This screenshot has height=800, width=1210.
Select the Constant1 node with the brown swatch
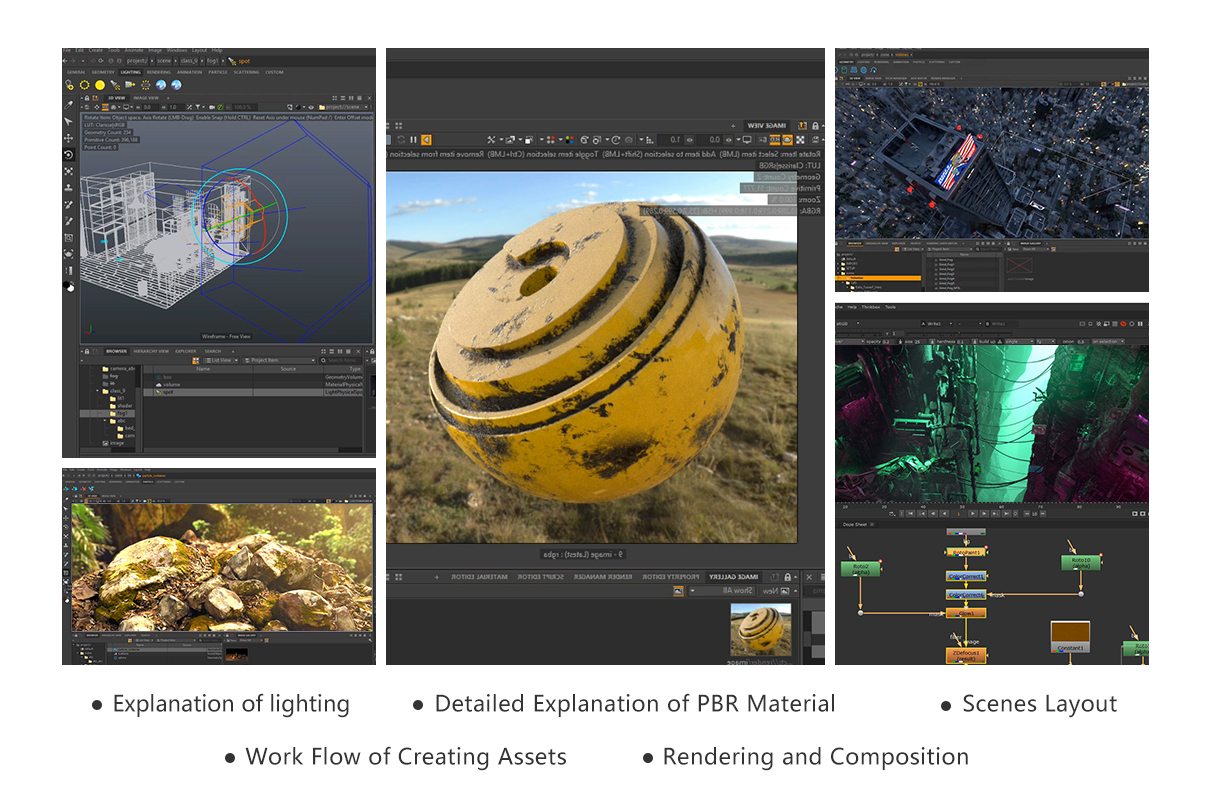point(1070,636)
